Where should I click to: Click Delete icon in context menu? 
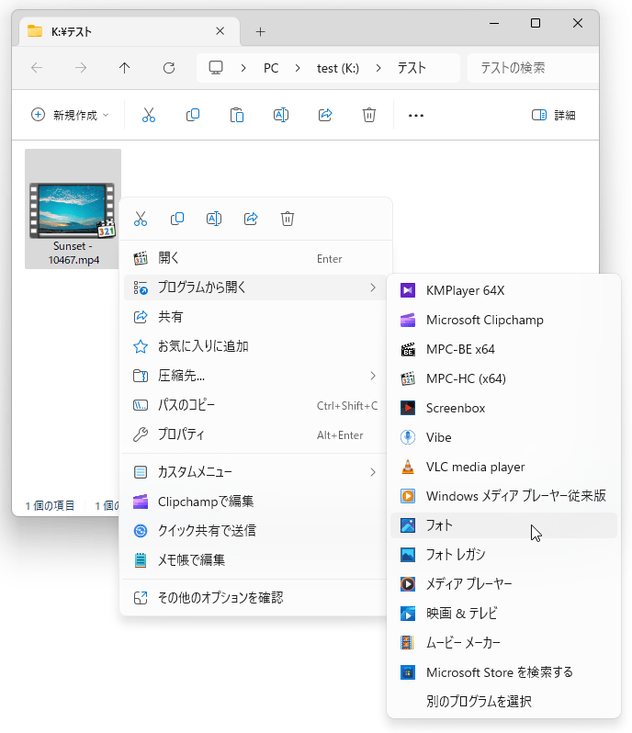(287, 218)
